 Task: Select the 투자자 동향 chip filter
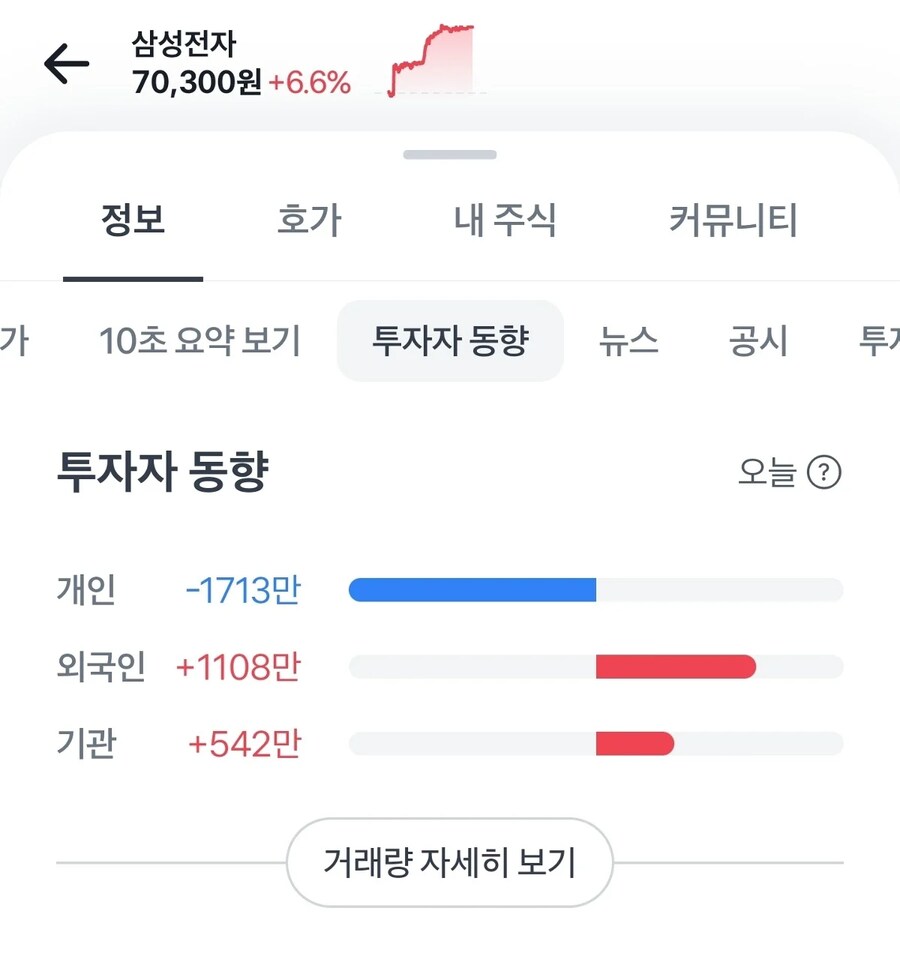[449, 341]
